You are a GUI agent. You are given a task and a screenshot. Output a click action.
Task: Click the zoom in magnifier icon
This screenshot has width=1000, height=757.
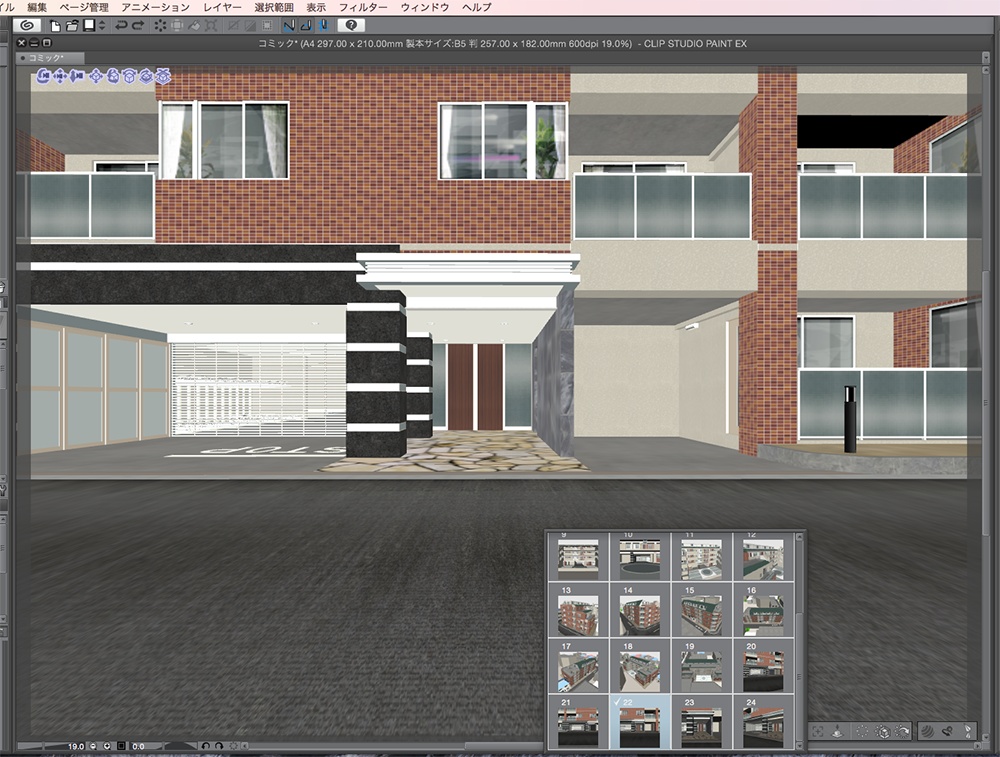click(107, 746)
